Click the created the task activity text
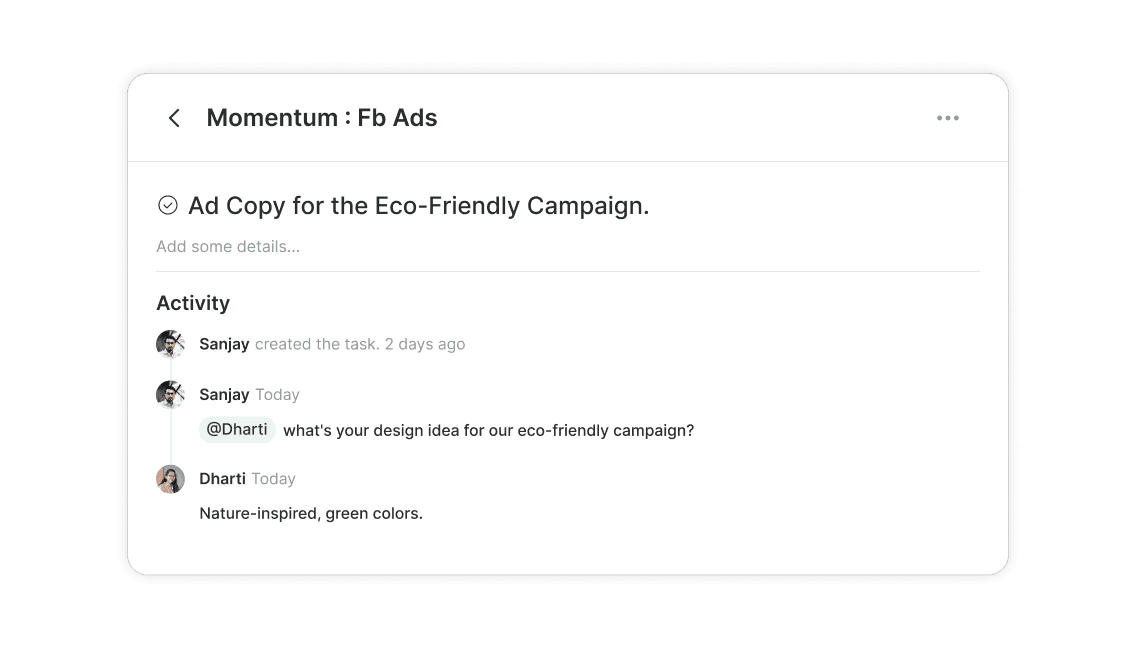 tap(316, 344)
